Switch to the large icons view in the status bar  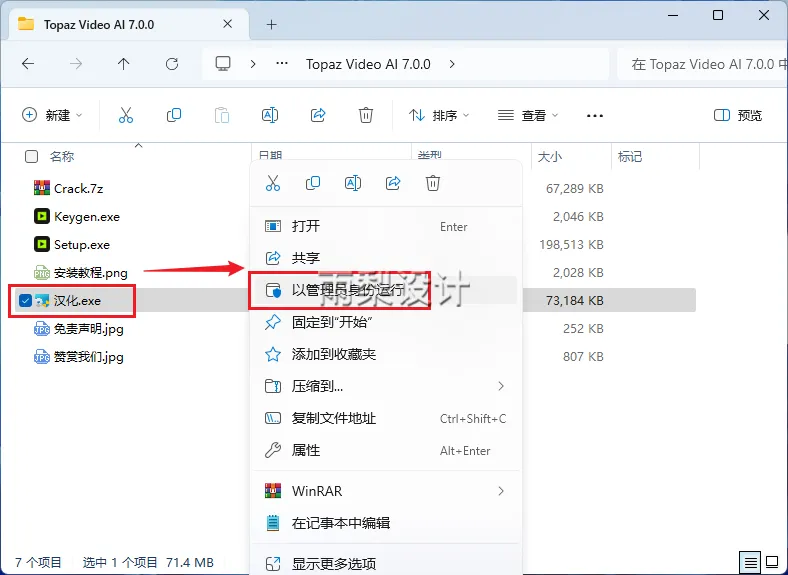[x=772, y=562]
